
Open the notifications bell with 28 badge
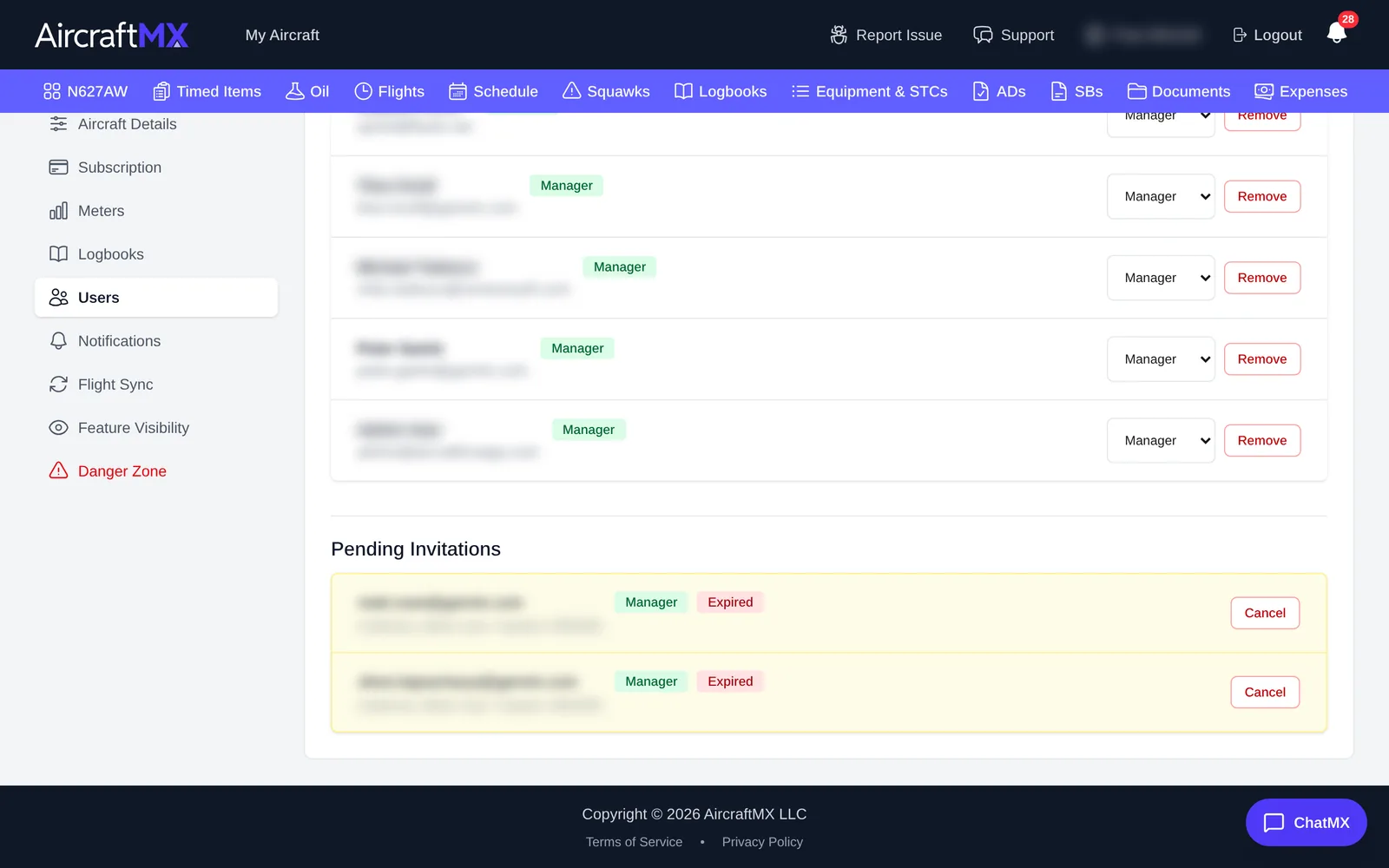point(1337,33)
